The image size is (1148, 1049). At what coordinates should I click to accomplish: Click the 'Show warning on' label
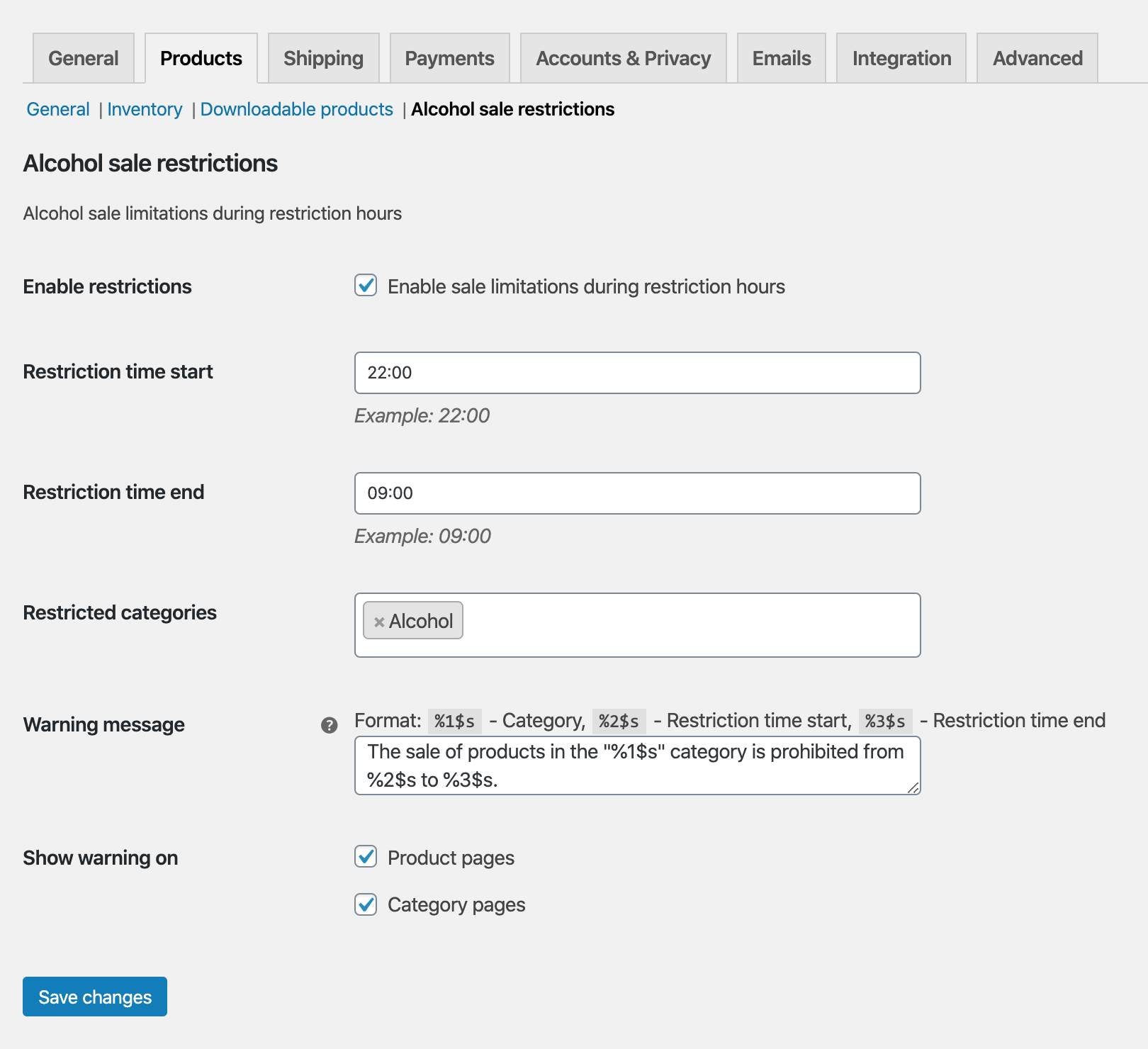[100, 858]
